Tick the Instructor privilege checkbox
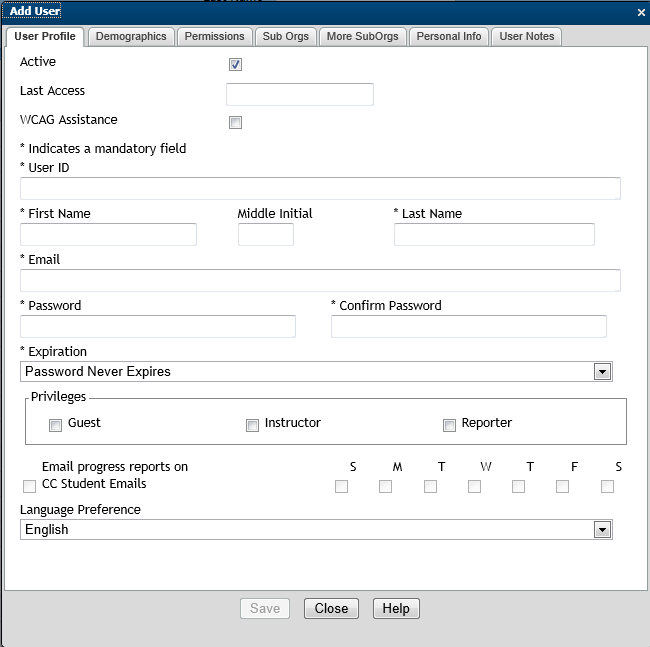The image size is (650, 647). point(252,425)
